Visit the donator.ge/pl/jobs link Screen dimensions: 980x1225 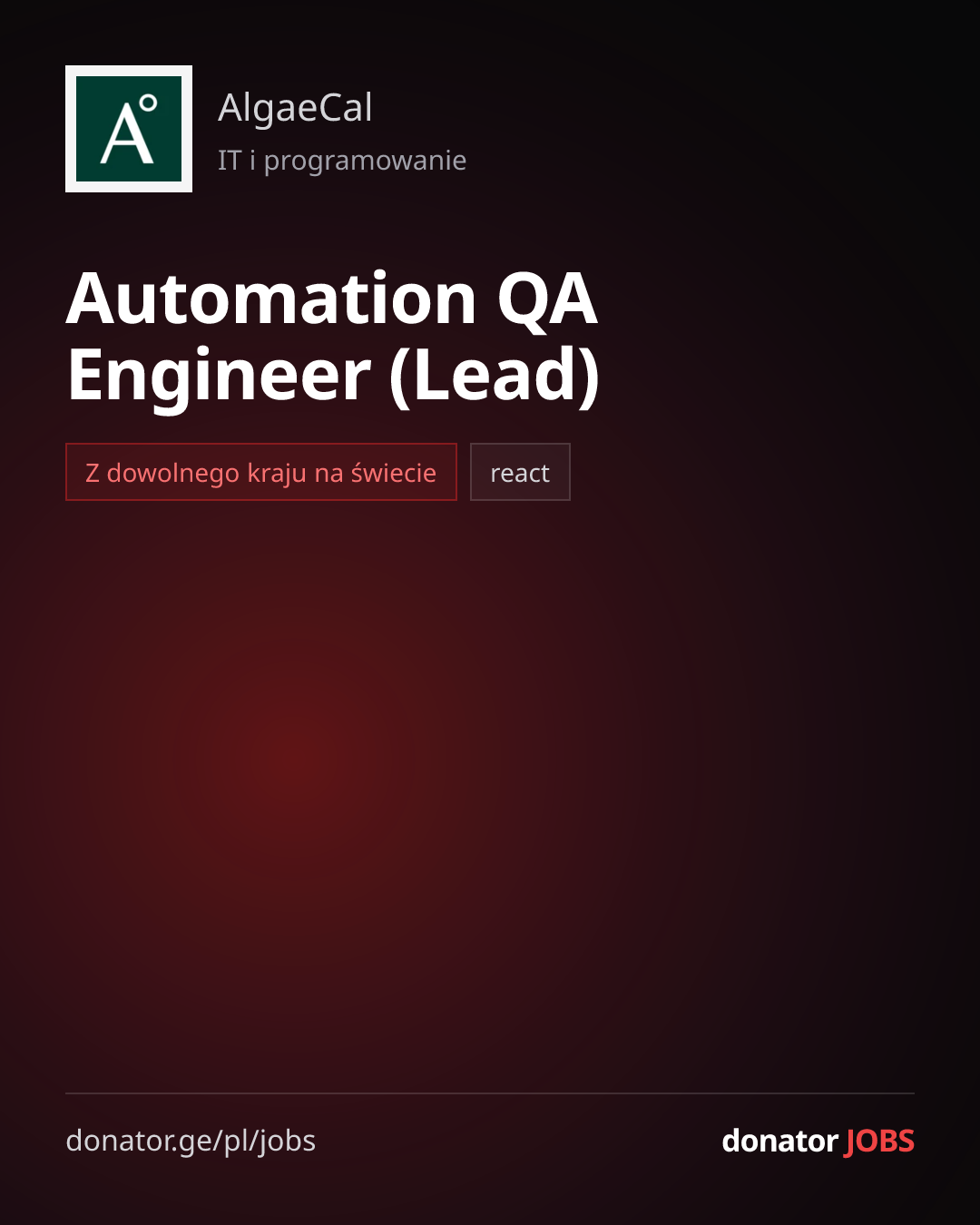(191, 1141)
